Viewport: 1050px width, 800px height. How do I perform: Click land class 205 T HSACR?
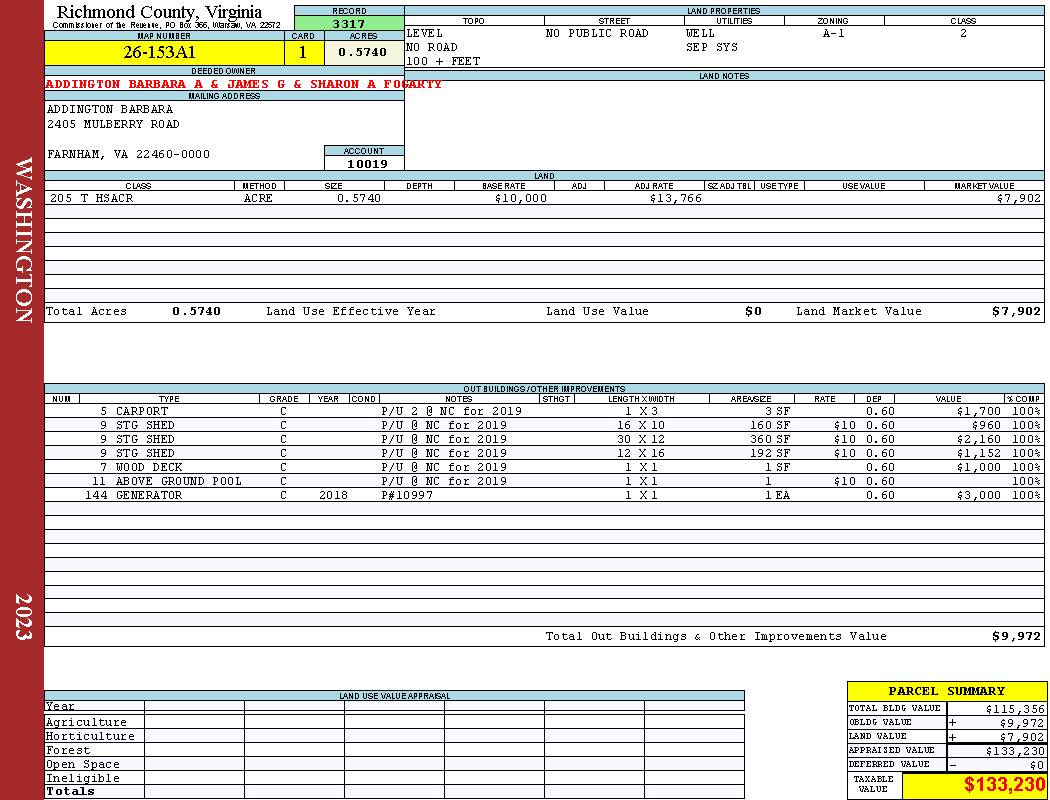pyautogui.click(x=92, y=198)
